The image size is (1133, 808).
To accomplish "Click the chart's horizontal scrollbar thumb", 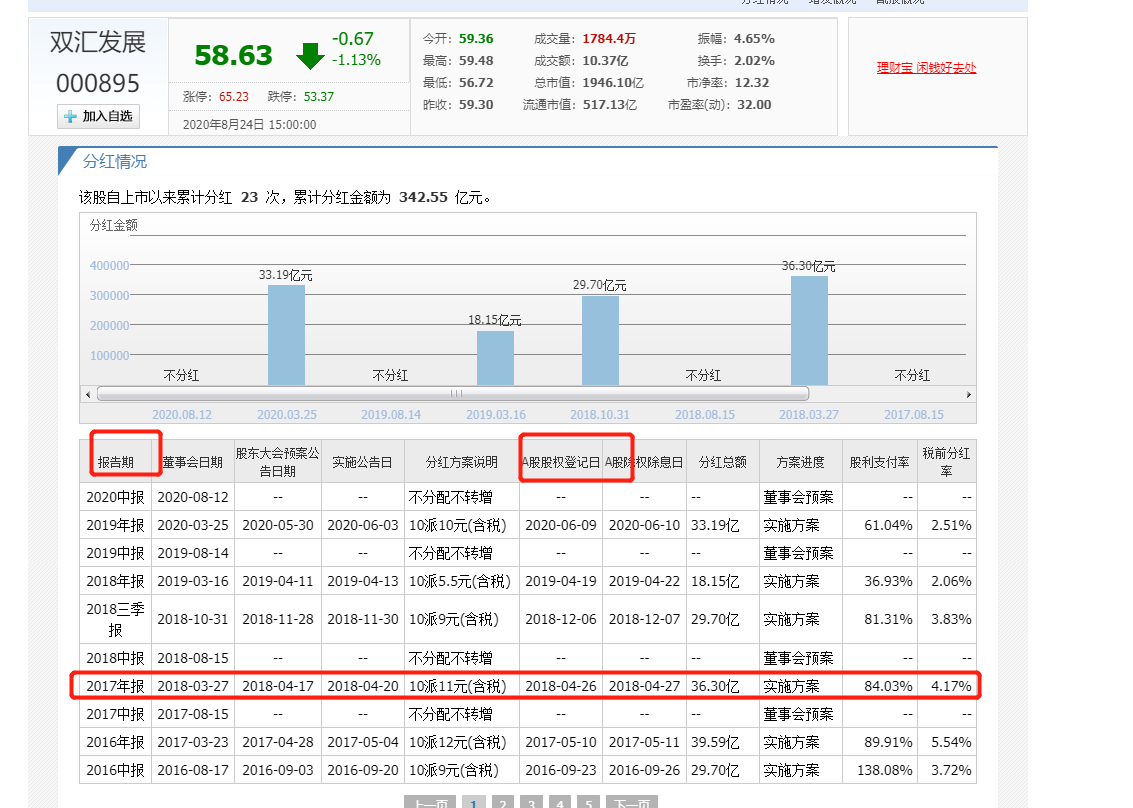I will click(x=453, y=394).
